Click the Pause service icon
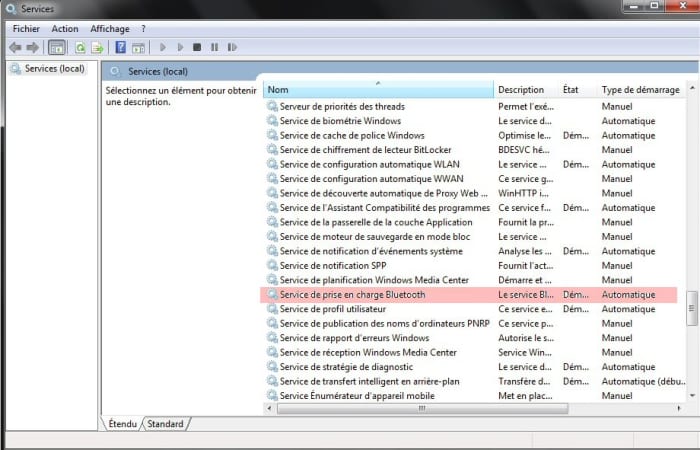Screen dimensions: 700x450 click(x=215, y=47)
